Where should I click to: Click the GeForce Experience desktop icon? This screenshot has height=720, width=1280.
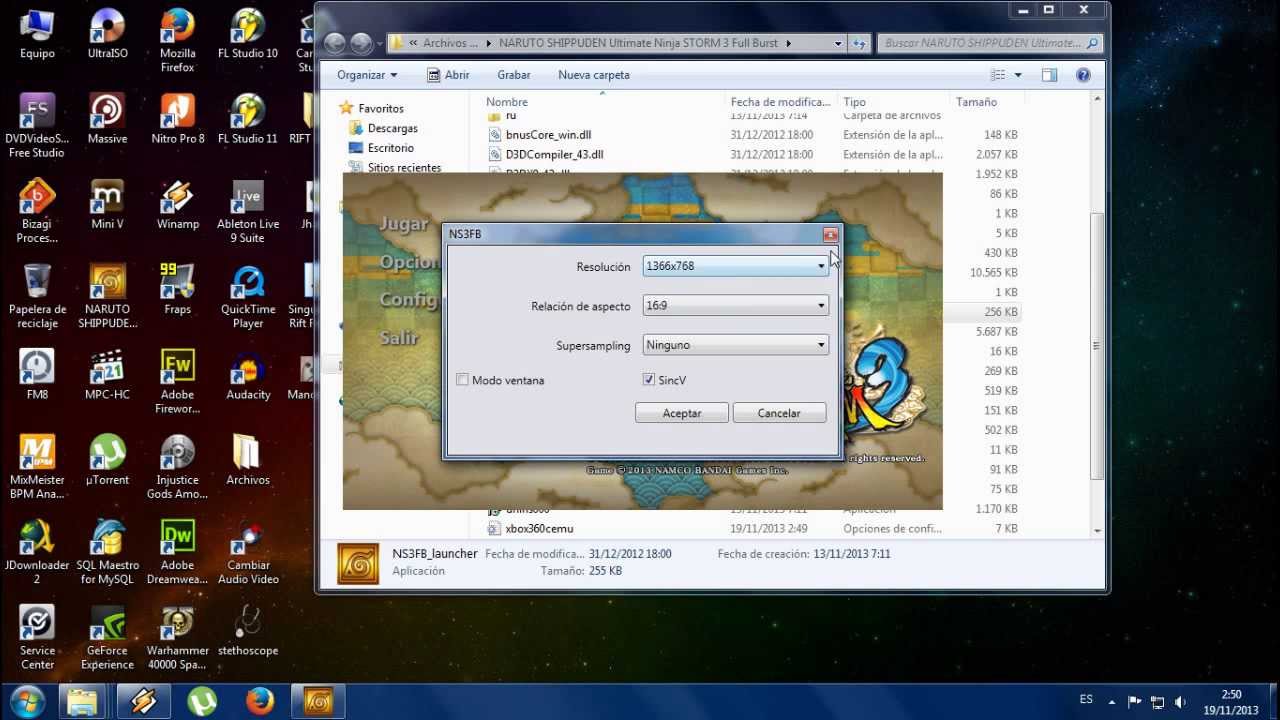click(107, 637)
